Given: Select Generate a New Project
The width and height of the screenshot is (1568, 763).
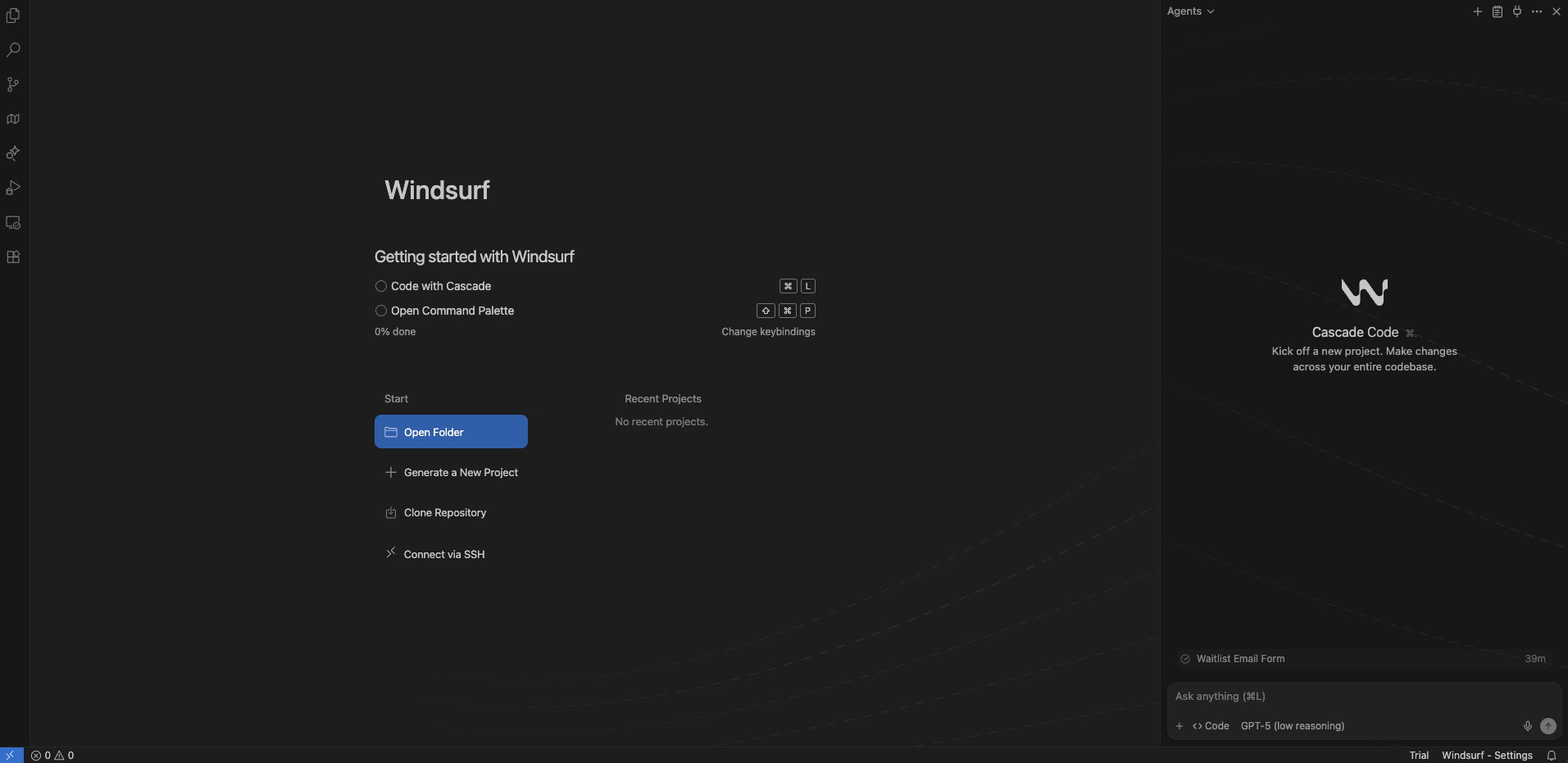Looking at the screenshot, I should 451,473.
